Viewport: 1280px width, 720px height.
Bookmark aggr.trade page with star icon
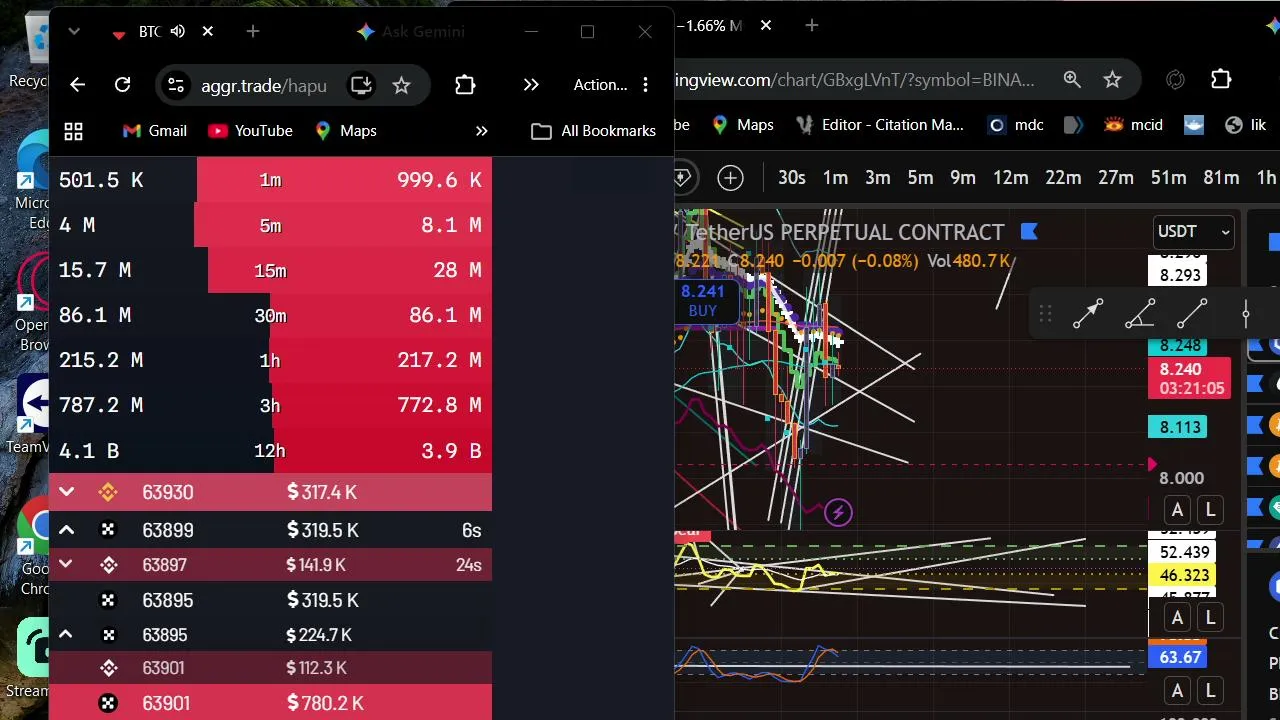[x=401, y=85]
